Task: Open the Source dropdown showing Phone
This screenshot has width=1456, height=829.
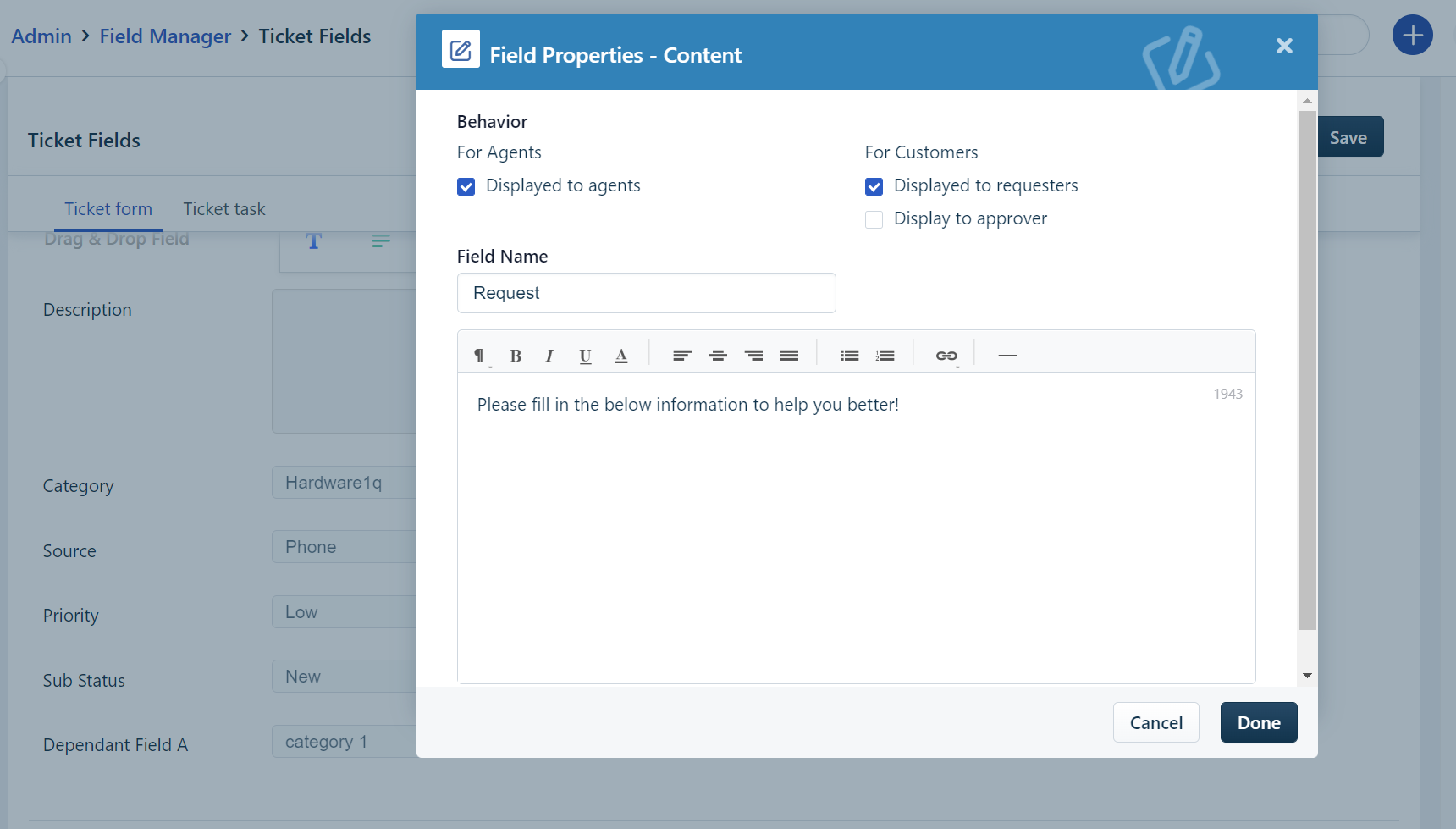Action: (x=345, y=547)
